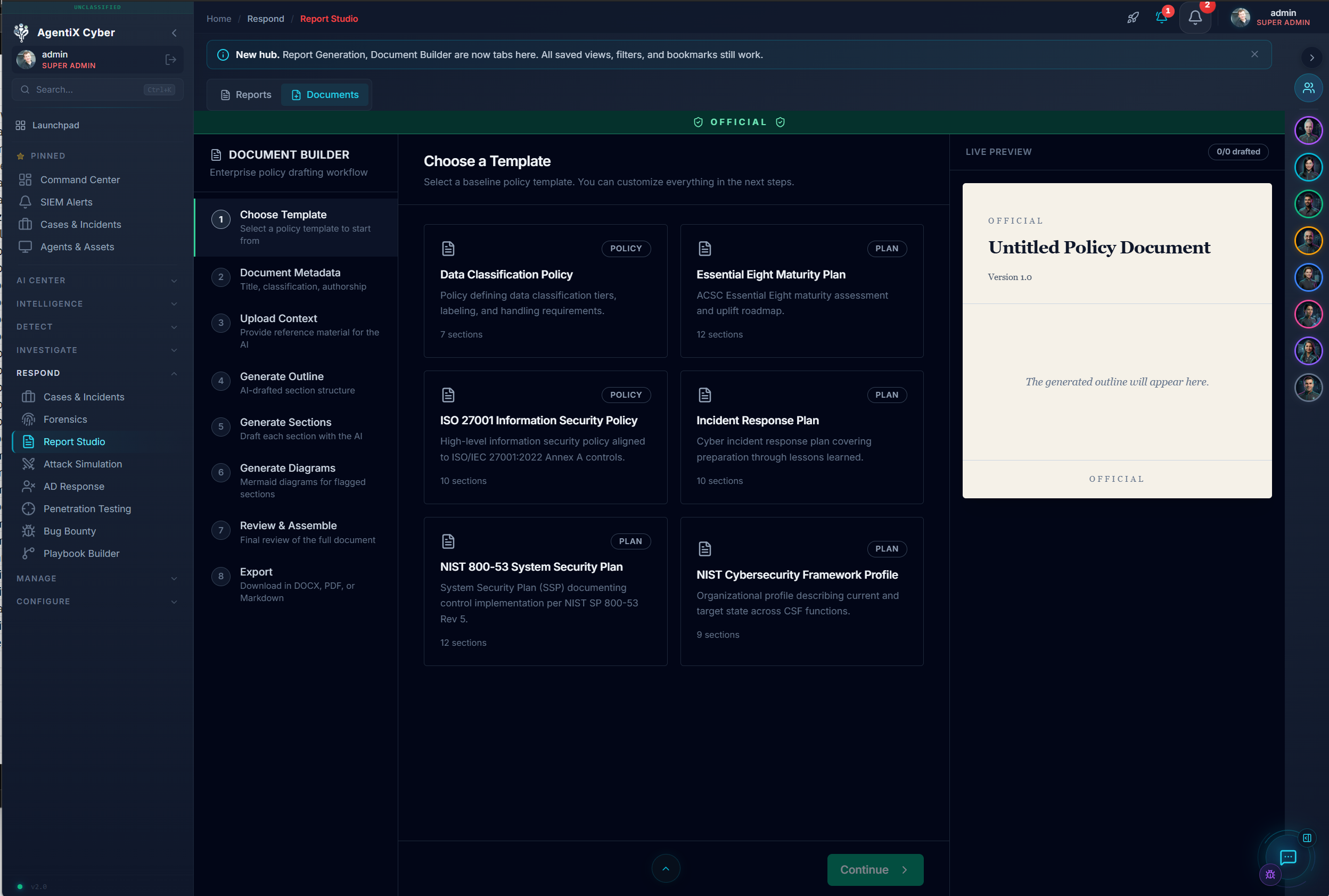
Task: Dismiss the New hub banner
Action: point(1254,54)
